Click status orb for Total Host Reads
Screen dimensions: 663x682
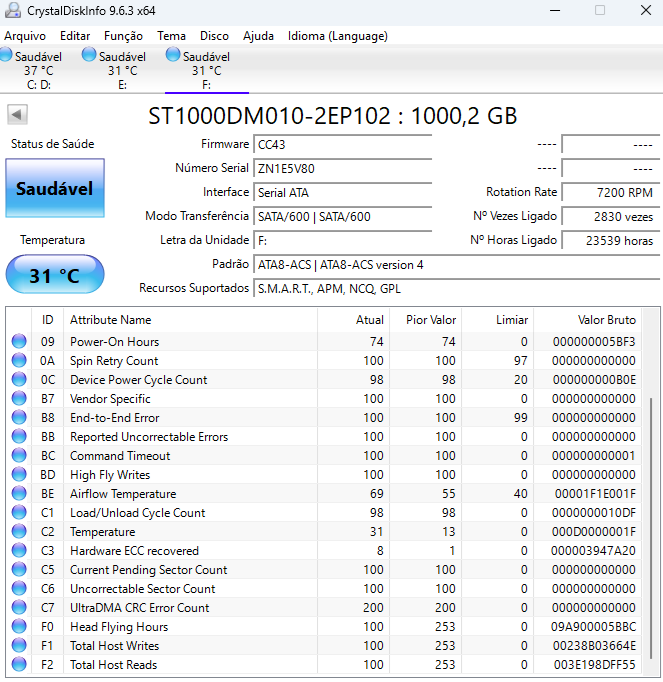tap(19, 665)
